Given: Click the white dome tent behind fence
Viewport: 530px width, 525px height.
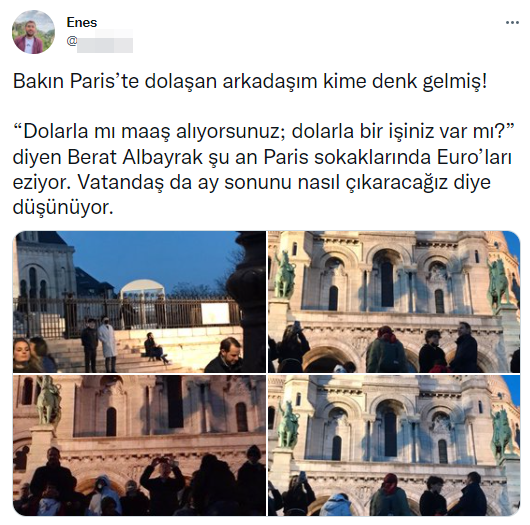Looking at the screenshot, I should [x=143, y=288].
